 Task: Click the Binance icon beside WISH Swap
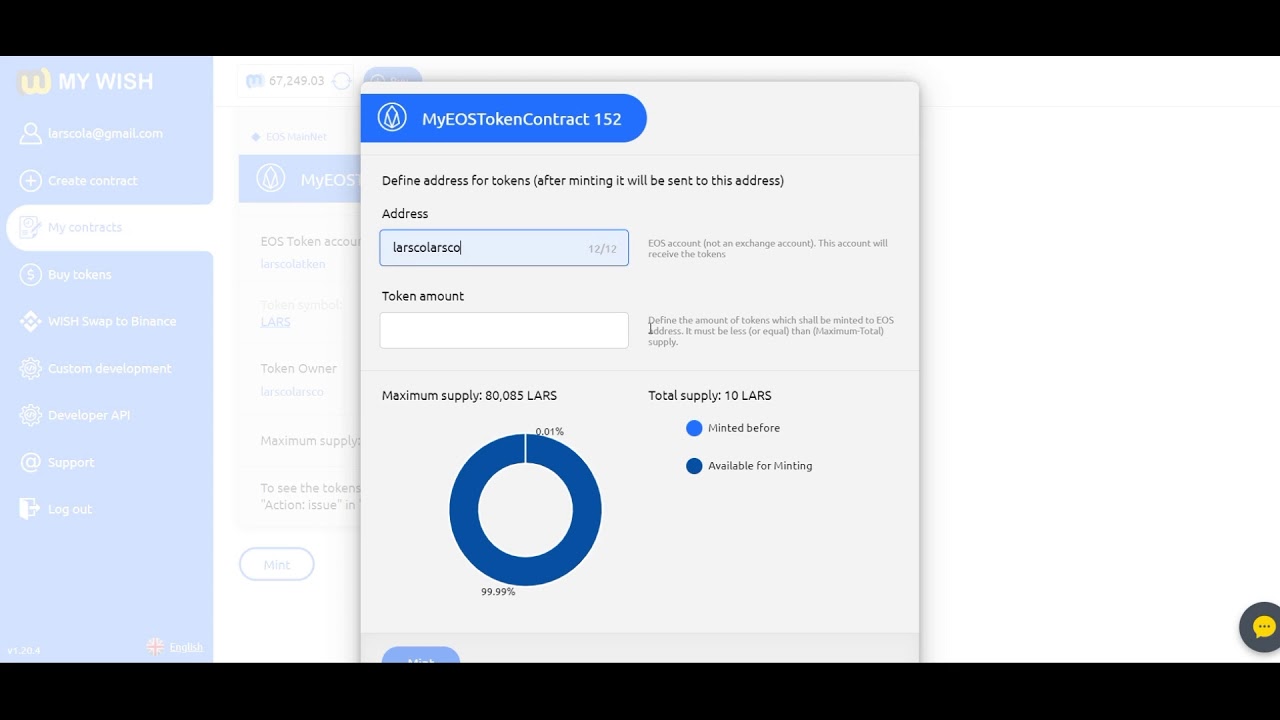[31, 322]
